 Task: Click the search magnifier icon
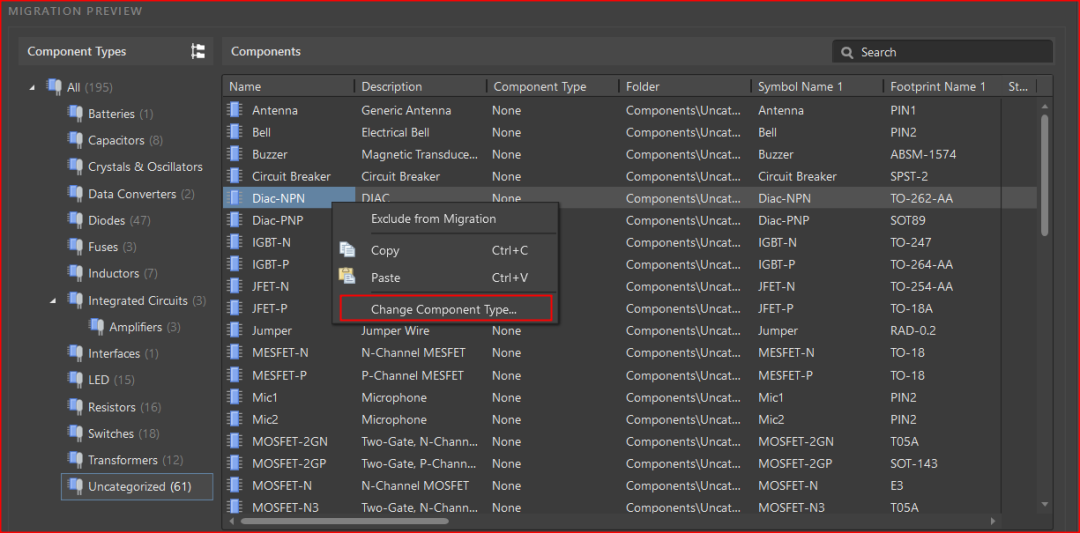tap(847, 52)
